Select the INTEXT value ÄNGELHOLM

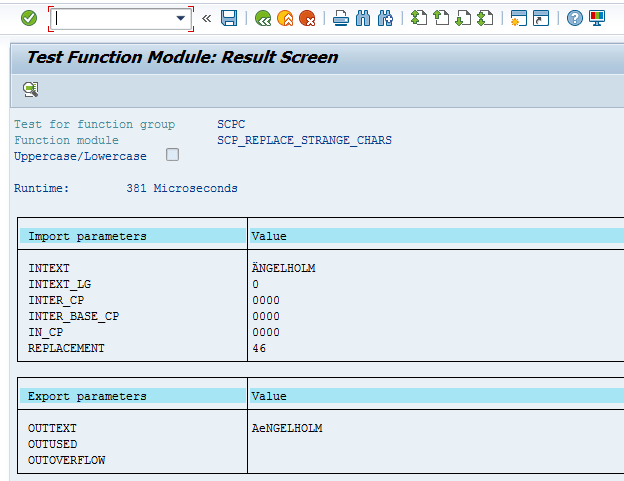tap(285, 268)
